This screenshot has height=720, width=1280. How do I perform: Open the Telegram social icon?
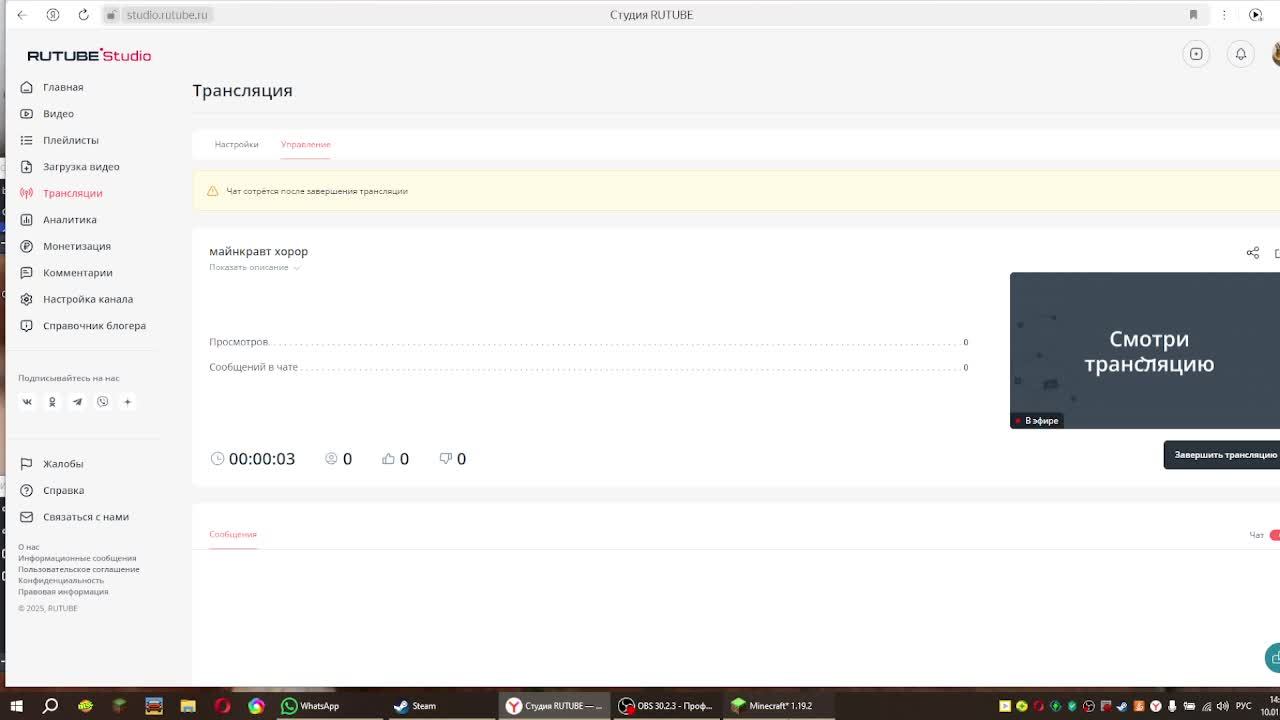(77, 402)
